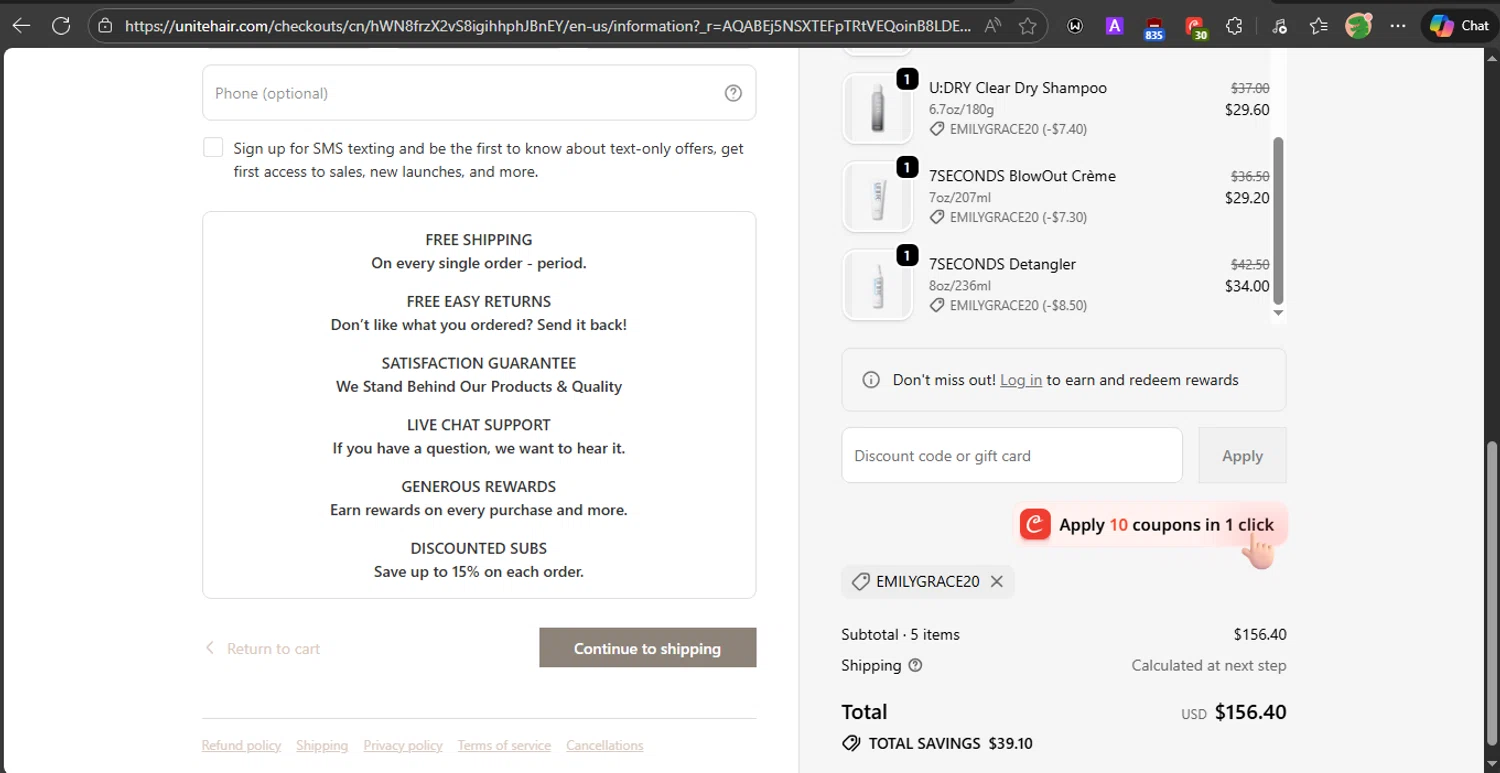Click the address bar URL
This screenshot has width=1500, height=773.
(547, 26)
